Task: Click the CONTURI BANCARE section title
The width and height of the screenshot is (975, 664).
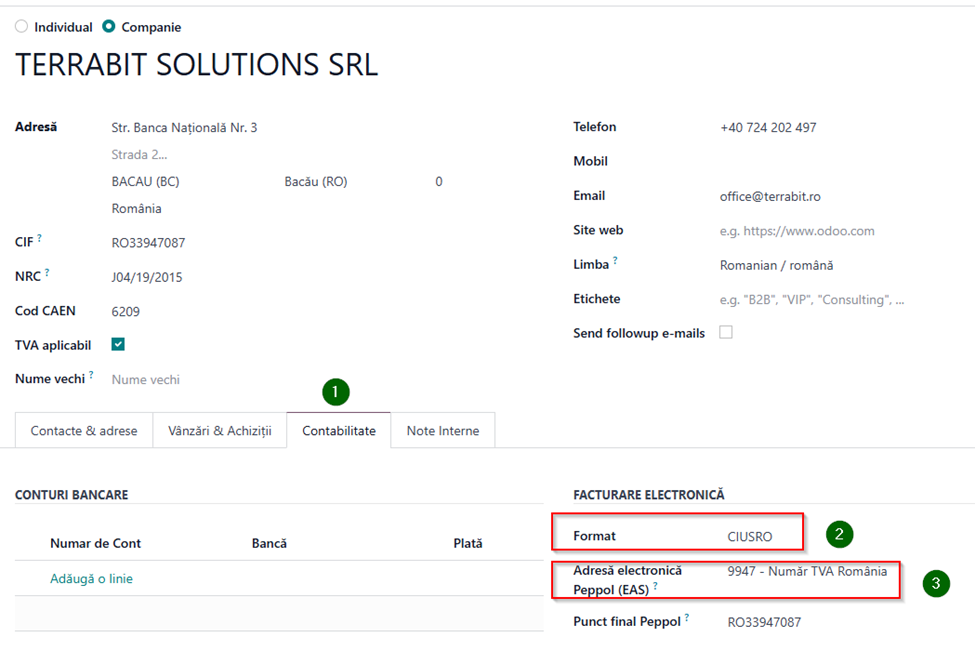Action: [72, 495]
